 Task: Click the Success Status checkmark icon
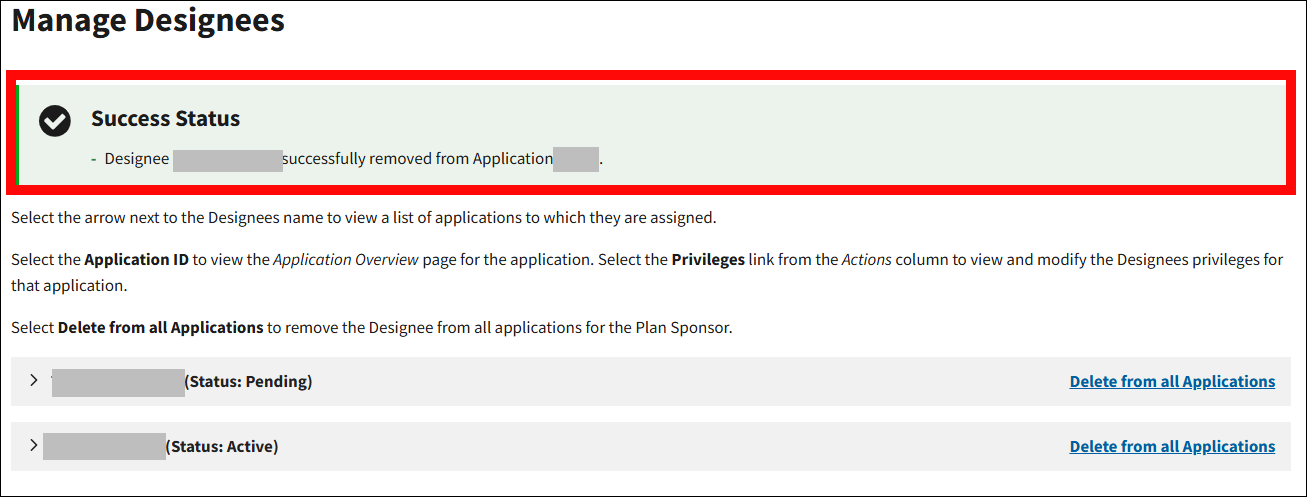pos(55,121)
